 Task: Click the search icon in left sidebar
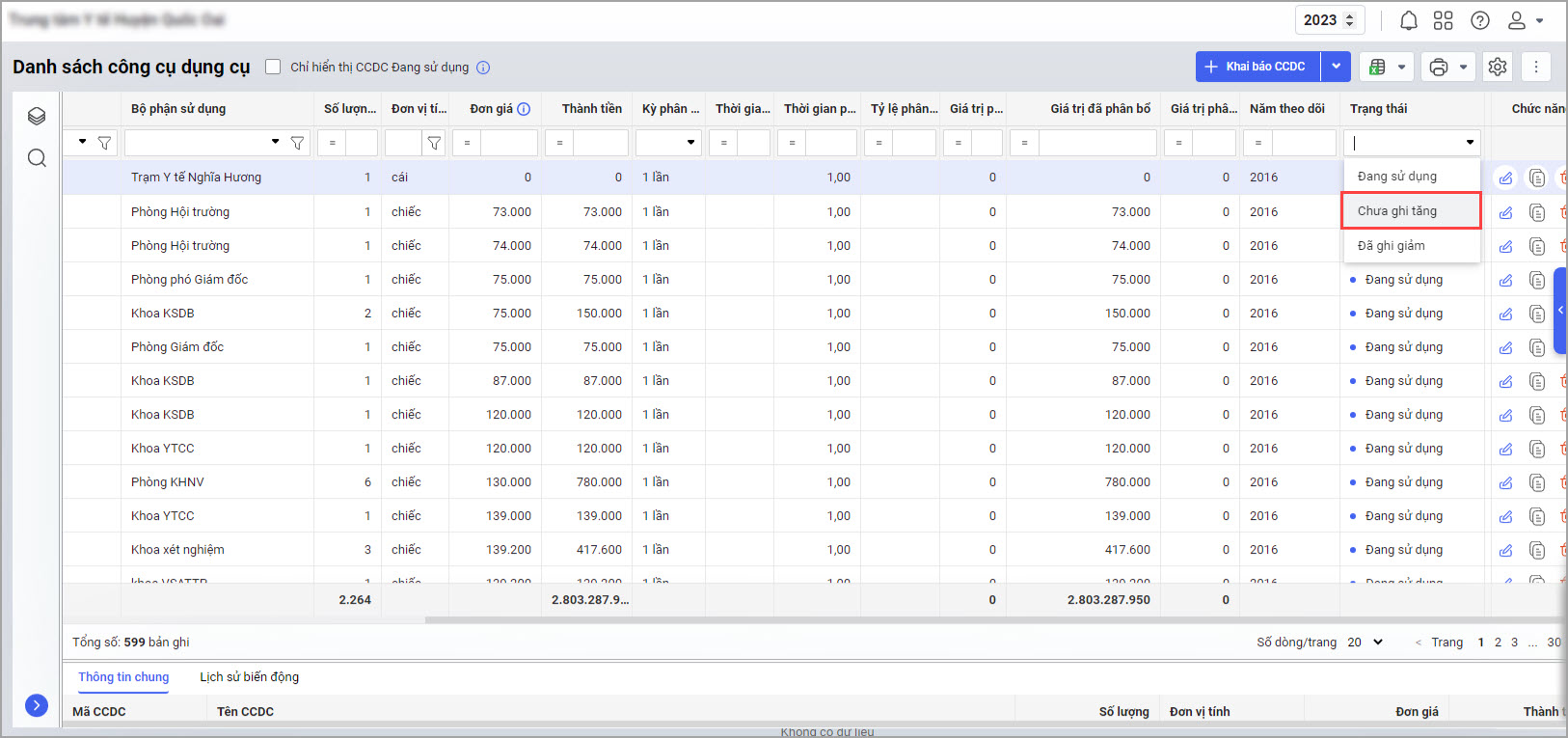(37, 157)
